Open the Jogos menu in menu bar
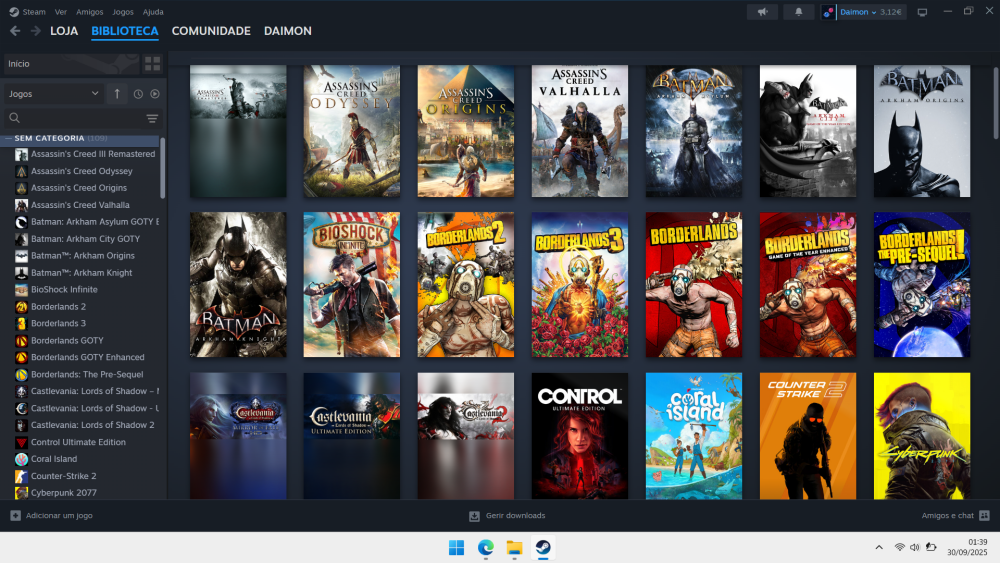The image size is (1000, 563). [x=122, y=11]
